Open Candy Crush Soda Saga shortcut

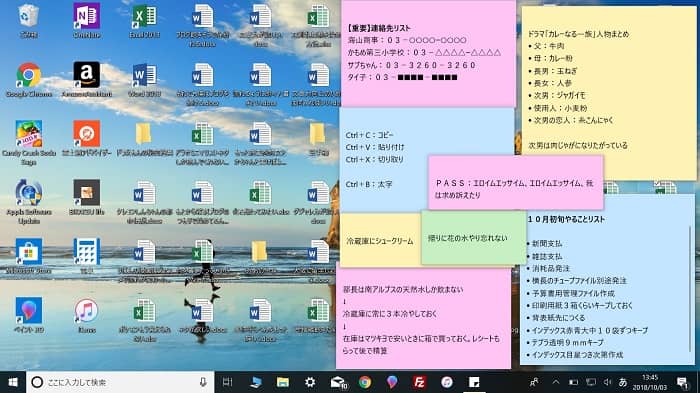click(29, 142)
